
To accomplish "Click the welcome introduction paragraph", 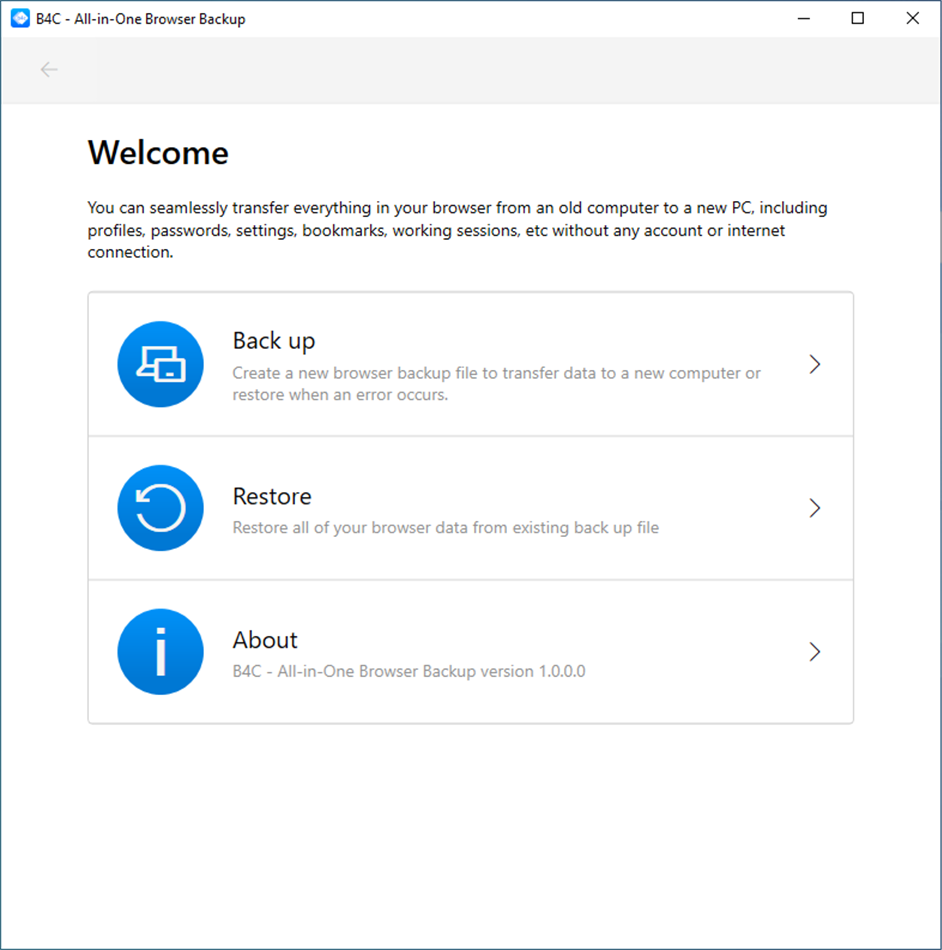I will (457, 230).
